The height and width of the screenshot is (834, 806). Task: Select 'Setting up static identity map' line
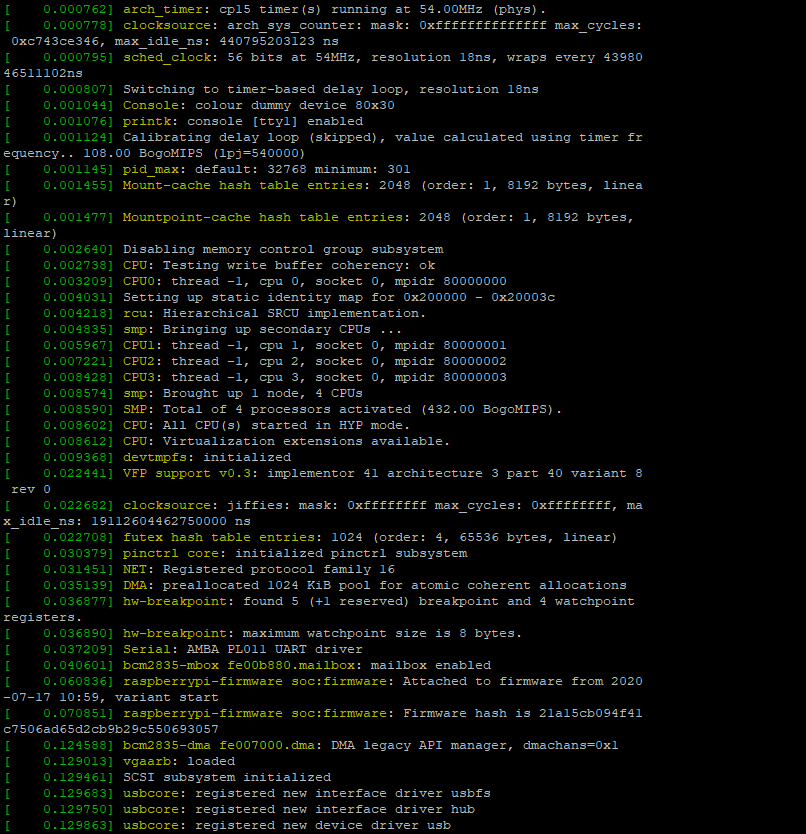click(x=338, y=297)
